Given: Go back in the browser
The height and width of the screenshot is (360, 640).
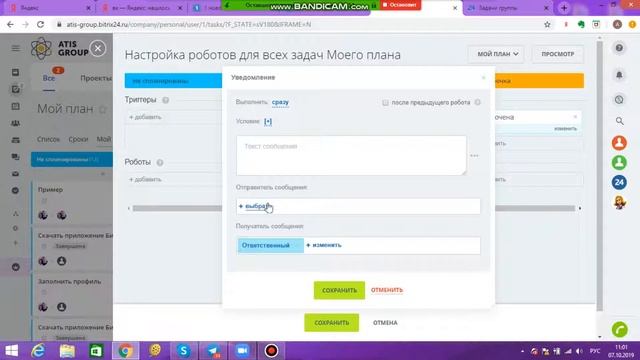Looking at the screenshot, I should pyautogui.click(x=10, y=24).
